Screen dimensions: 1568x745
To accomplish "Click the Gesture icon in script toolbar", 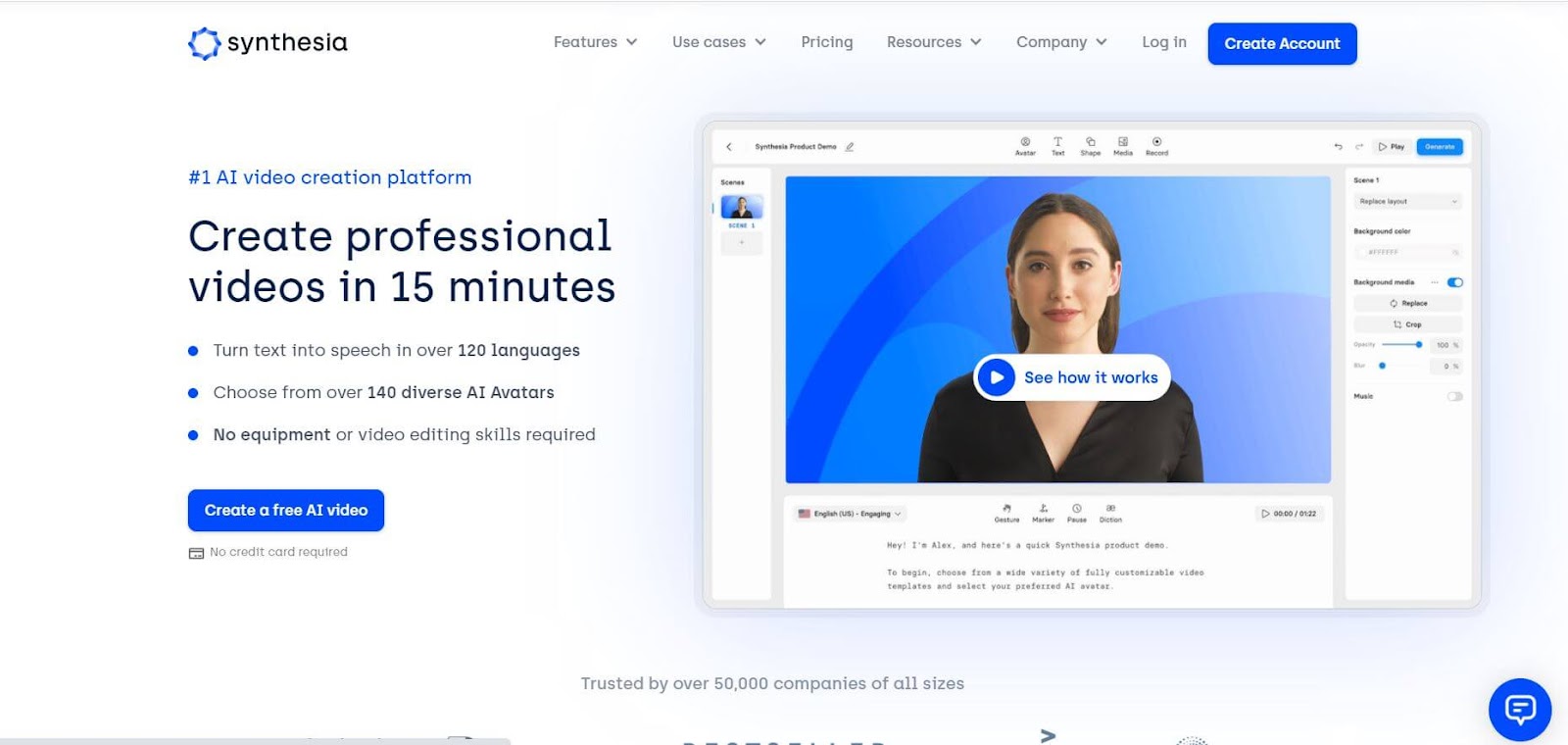I will click(x=1006, y=513).
